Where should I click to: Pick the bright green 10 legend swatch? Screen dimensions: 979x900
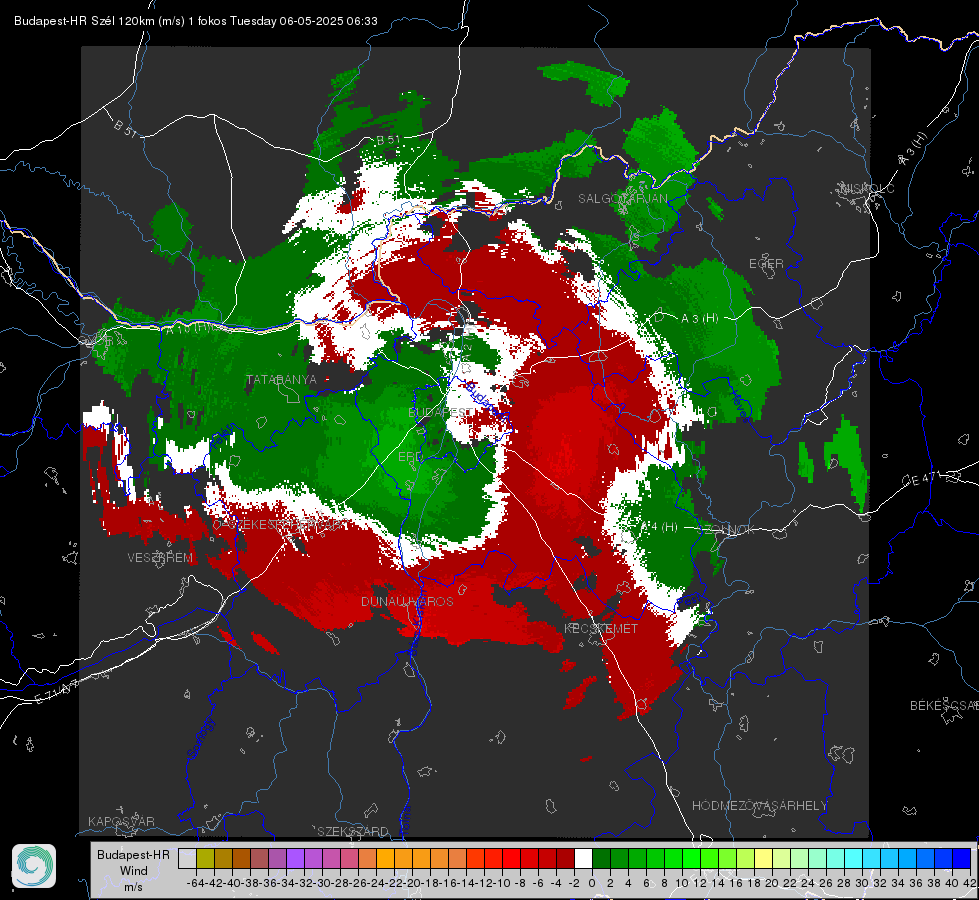point(691,858)
